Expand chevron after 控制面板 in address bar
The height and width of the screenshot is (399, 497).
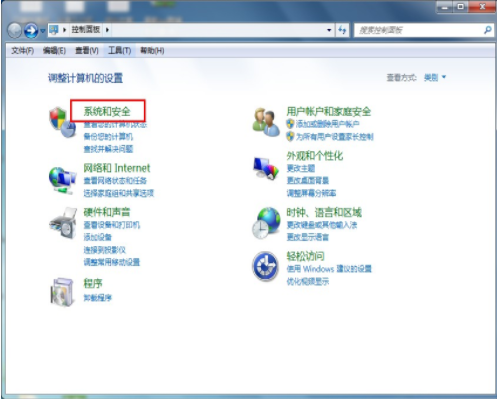click(x=107, y=30)
